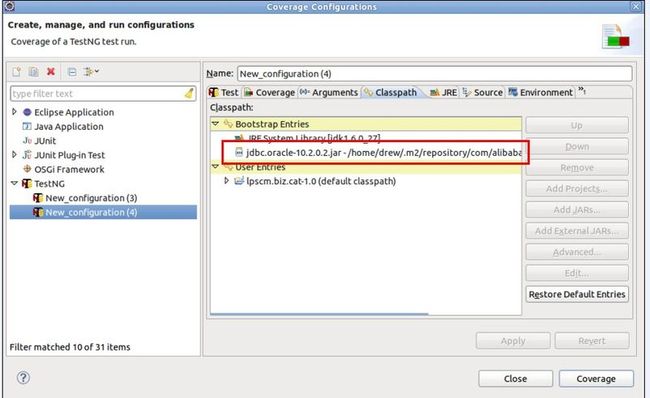The image size is (650, 398).
Task: Select JUnit in the configuration tree
Action: (45, 141)
